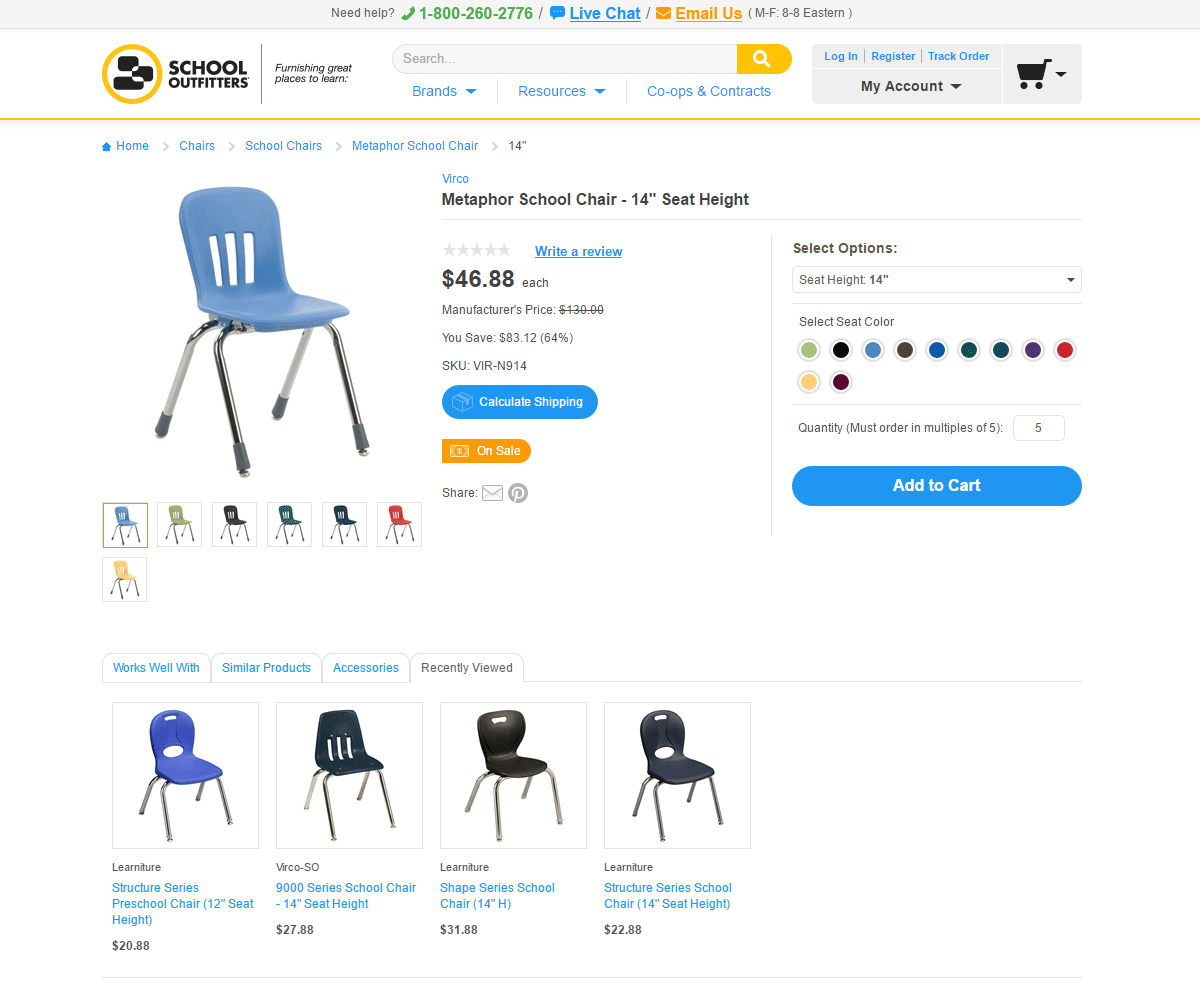
Task: Switch to the Similar Products tab
Action: (x=266, y=668)
